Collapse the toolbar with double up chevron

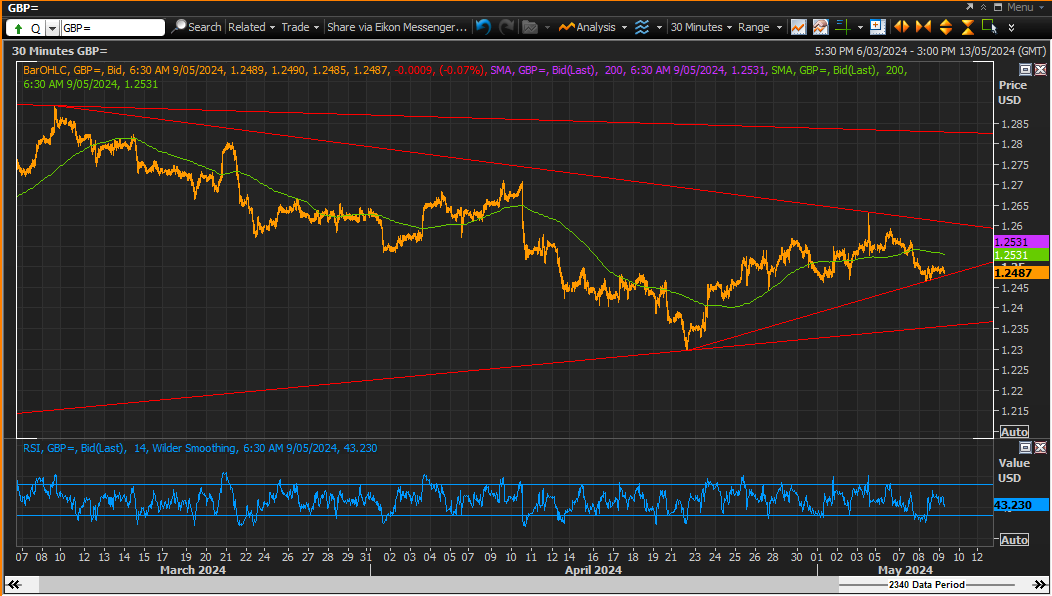(x=984, y=7)
